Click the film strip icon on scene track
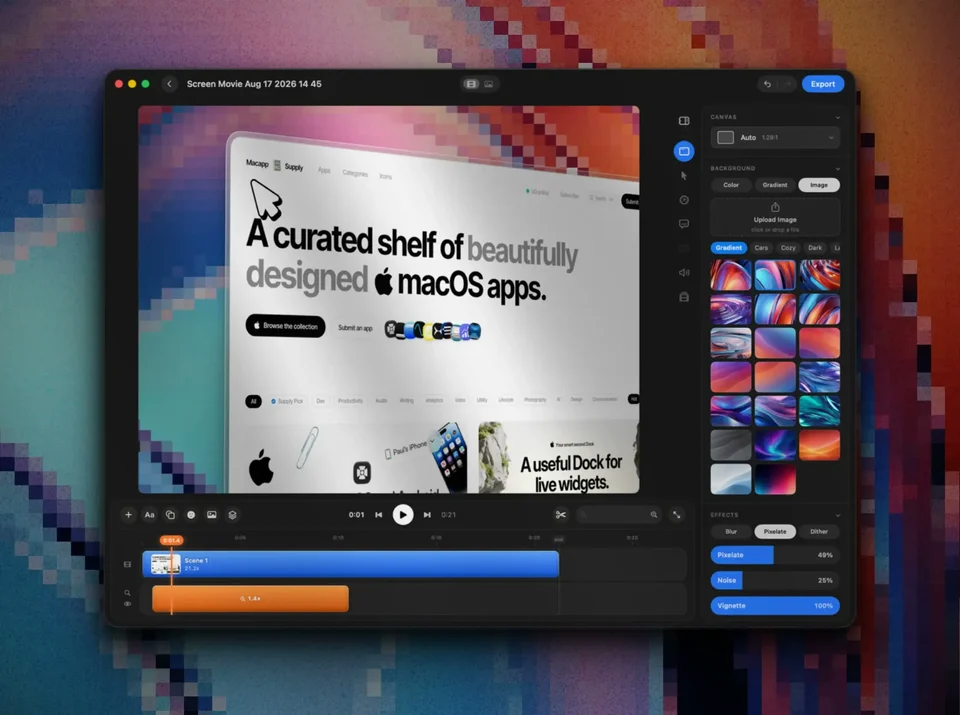This screenshot has width=960, height=715. coord(127,564)
